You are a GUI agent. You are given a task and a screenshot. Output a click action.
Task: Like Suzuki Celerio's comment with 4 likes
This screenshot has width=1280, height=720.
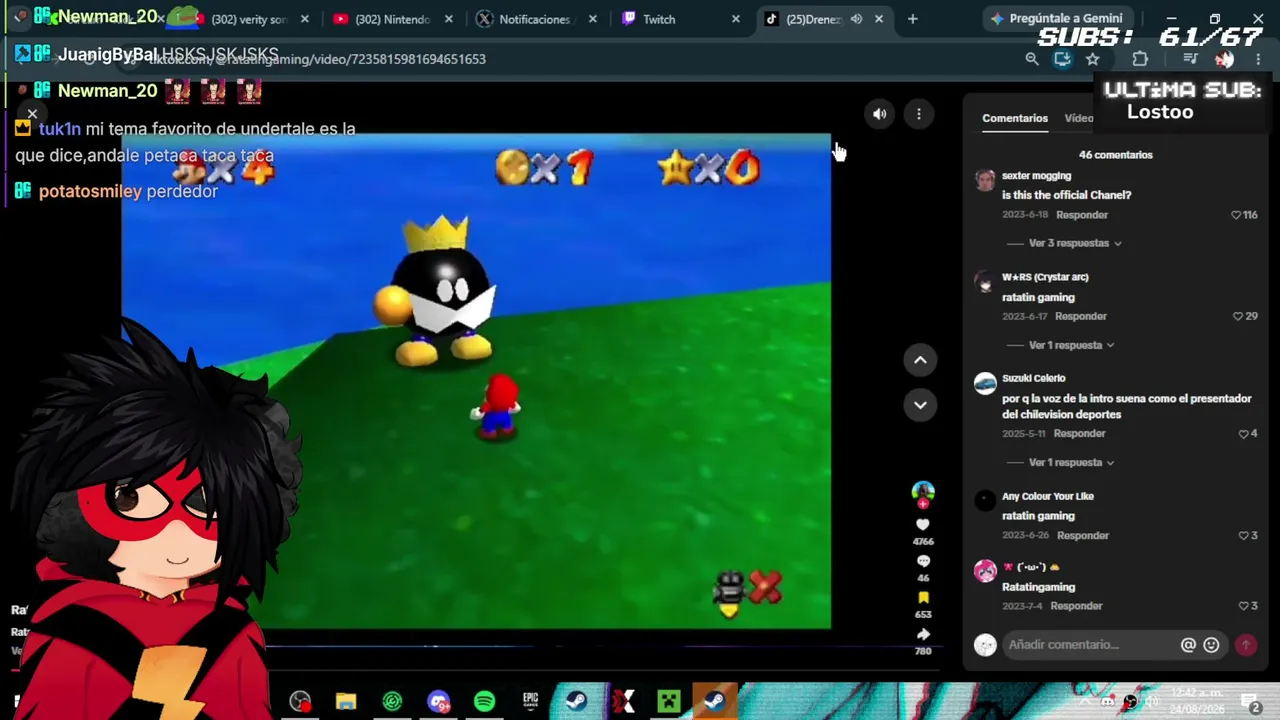pyautogui.click(x=1243, y=434)
